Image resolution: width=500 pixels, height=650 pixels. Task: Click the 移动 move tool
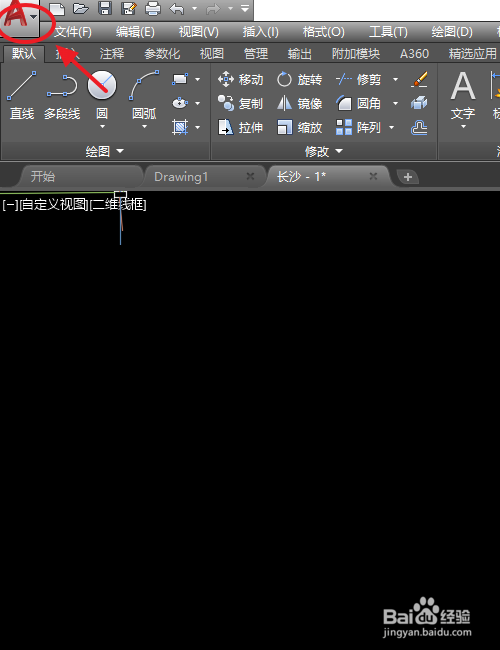(x=240, y=79)
